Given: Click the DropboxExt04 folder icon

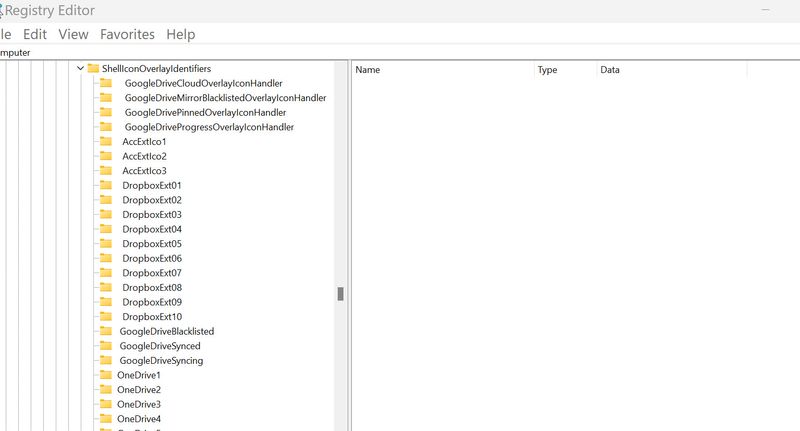Looking at the screenshot, I should (106, 229).
